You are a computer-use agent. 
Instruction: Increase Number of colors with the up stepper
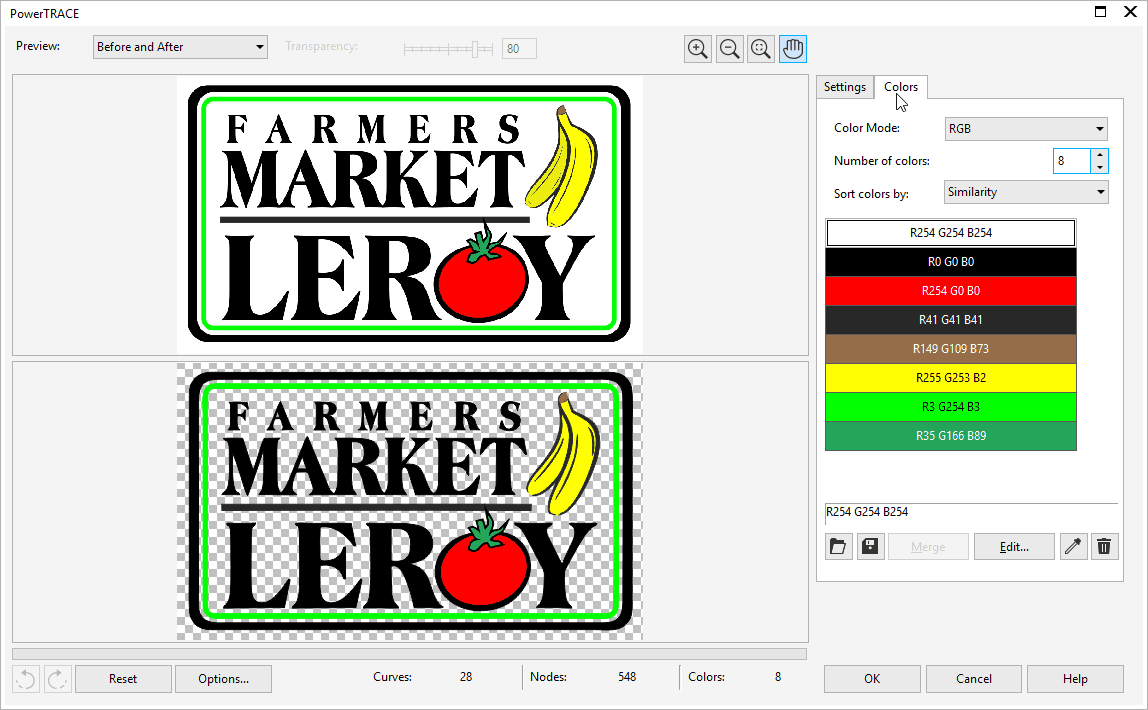coord(1098,155)
